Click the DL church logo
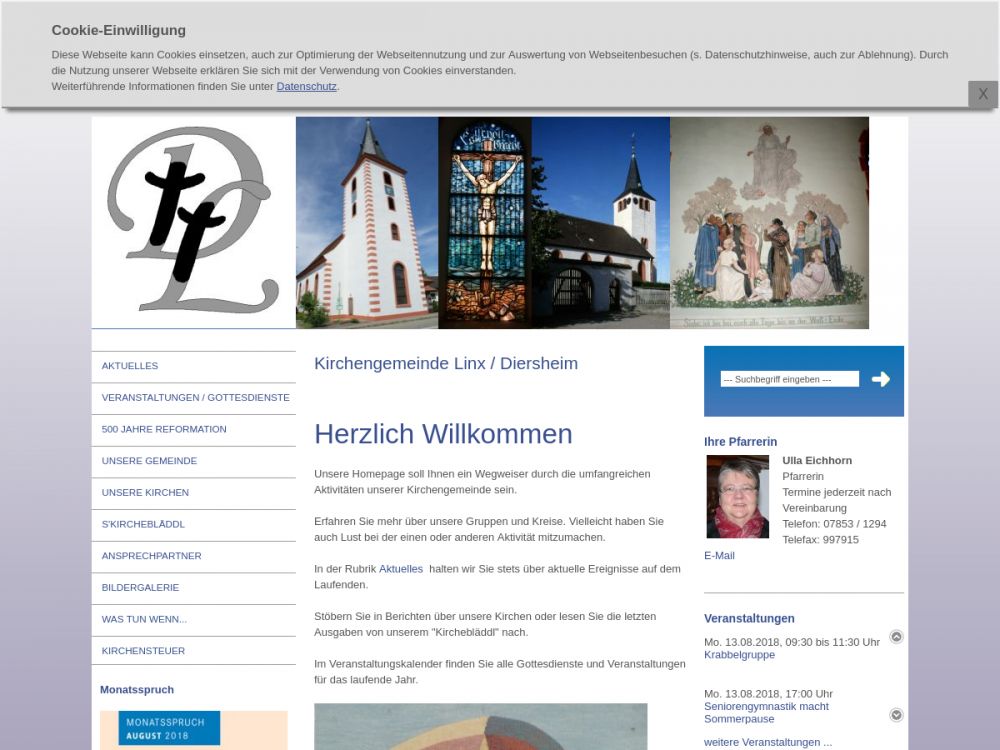Image resolution: width=1000 pixels, height=750 pixels. point(192,220)
